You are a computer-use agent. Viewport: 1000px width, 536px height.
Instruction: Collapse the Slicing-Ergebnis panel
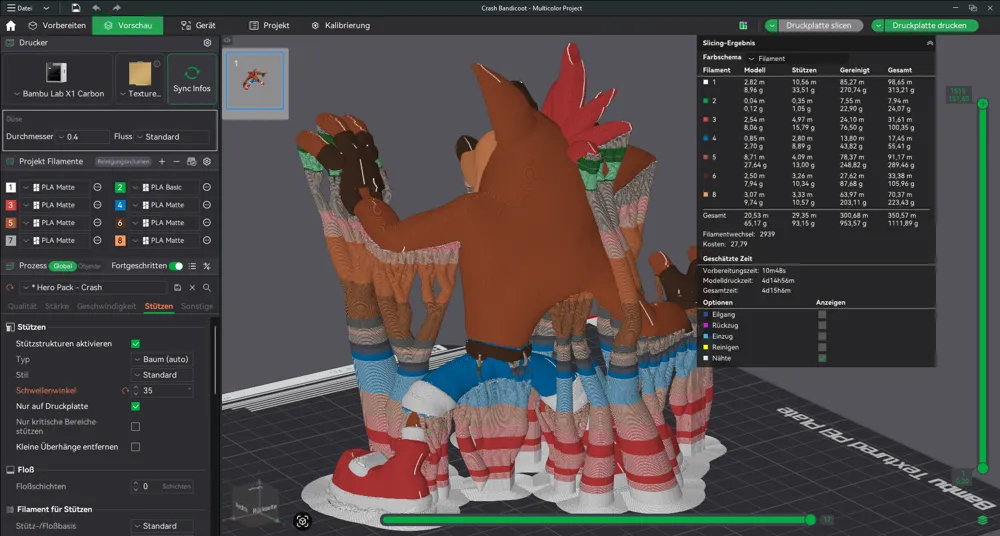[x=930, y=43]
